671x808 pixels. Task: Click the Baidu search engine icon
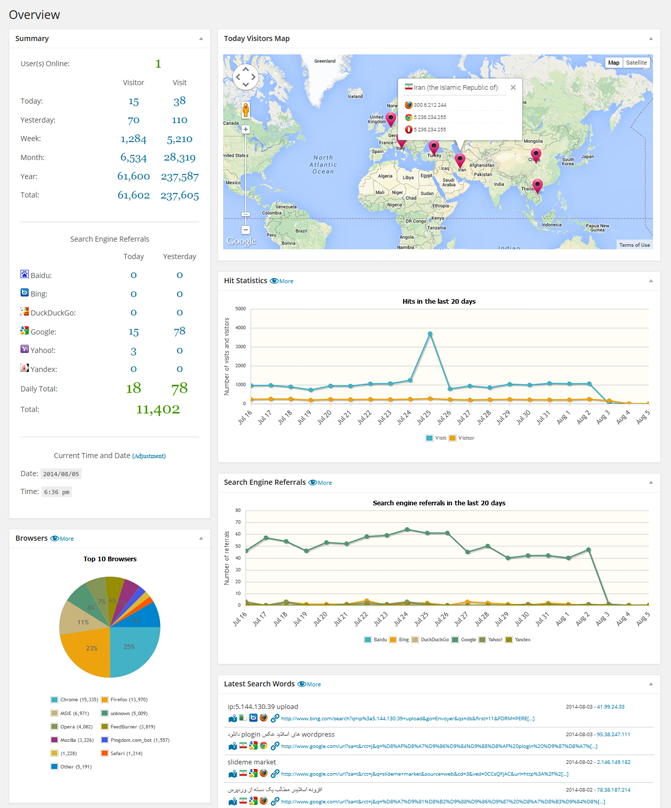25,274
